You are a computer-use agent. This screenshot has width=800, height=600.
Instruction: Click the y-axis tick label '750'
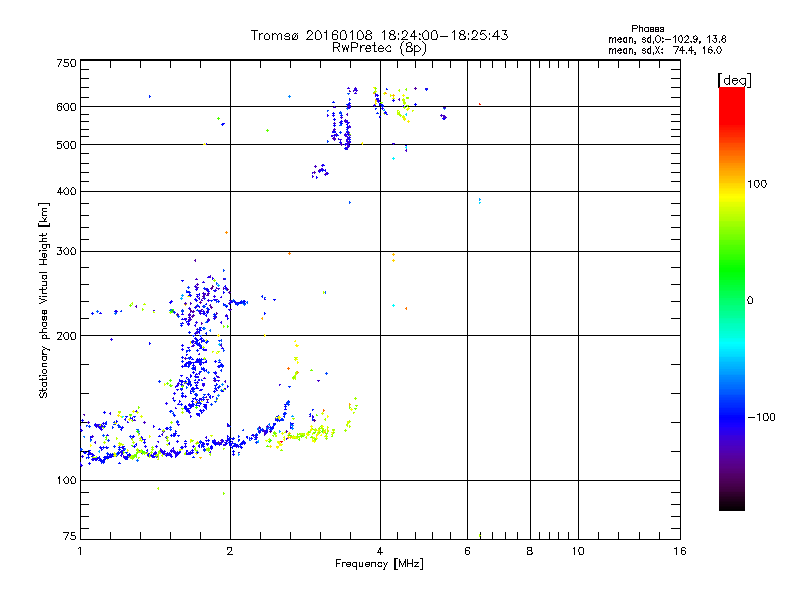tap(66, 63)
